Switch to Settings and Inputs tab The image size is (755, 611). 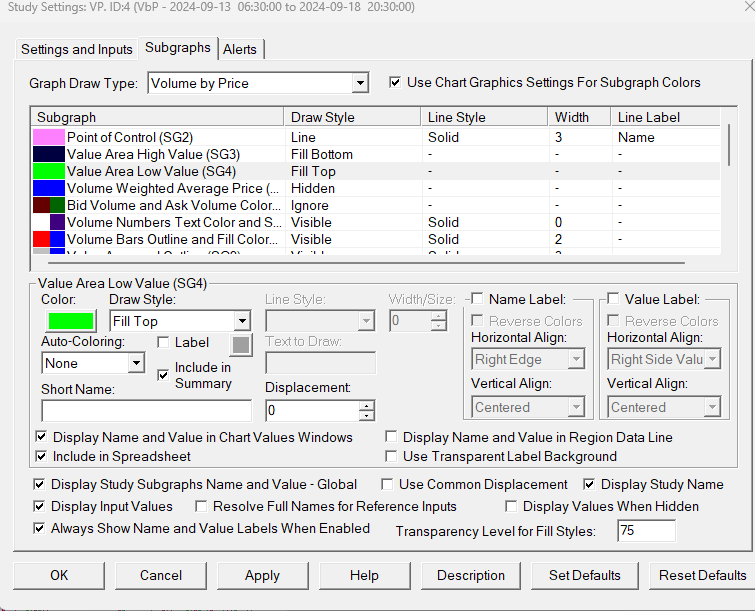click(x=77, y=49)
